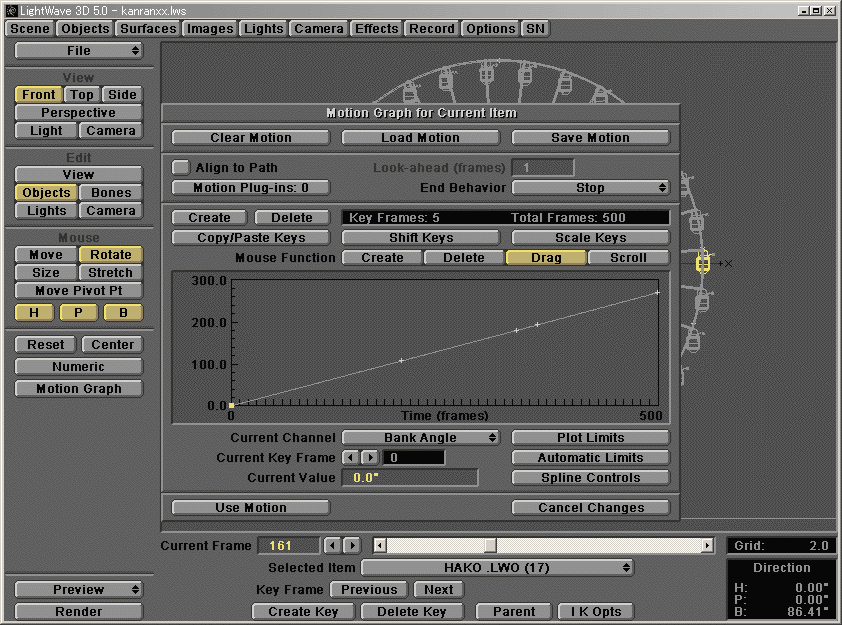
Task: Open the Scene menu
Action: (28, 29)
